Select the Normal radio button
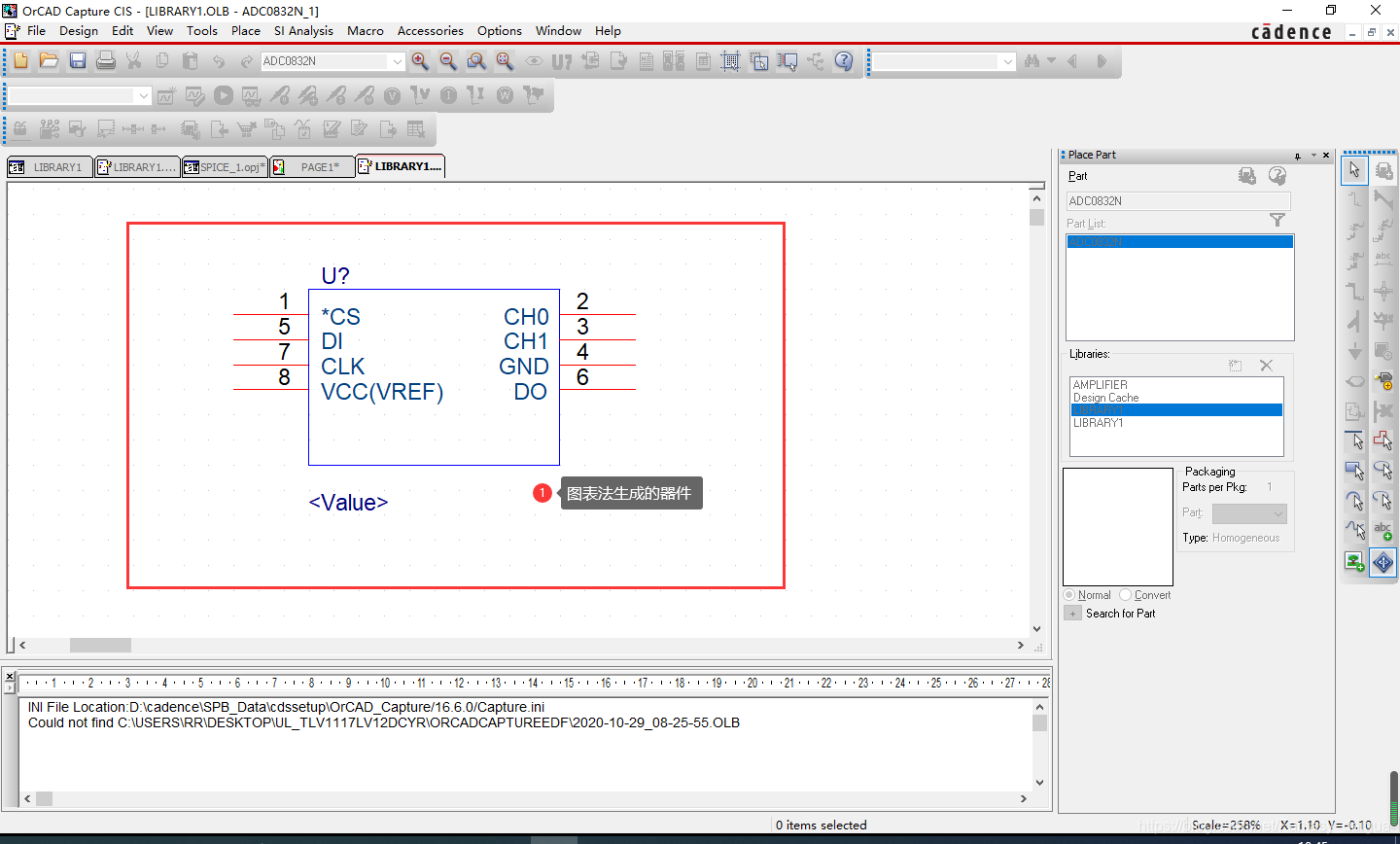Image resolution: width=1400 pixels, height=844 pixels. (1069, 595)
